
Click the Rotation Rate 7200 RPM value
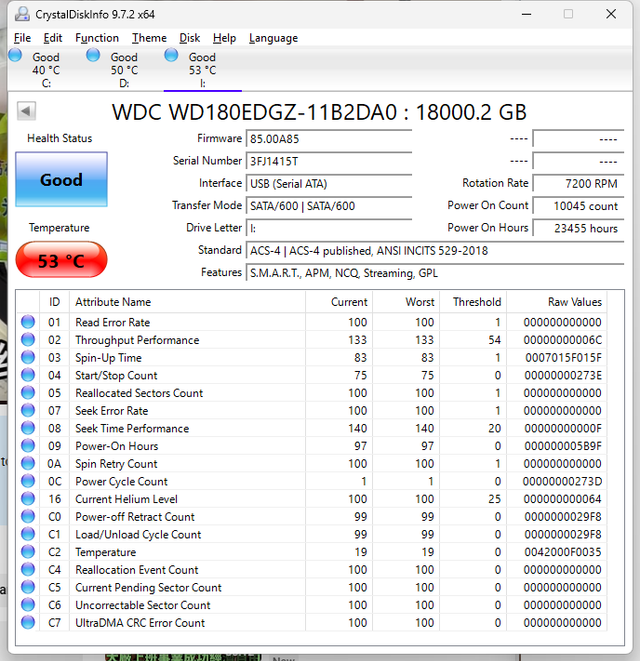pos(578,184)
